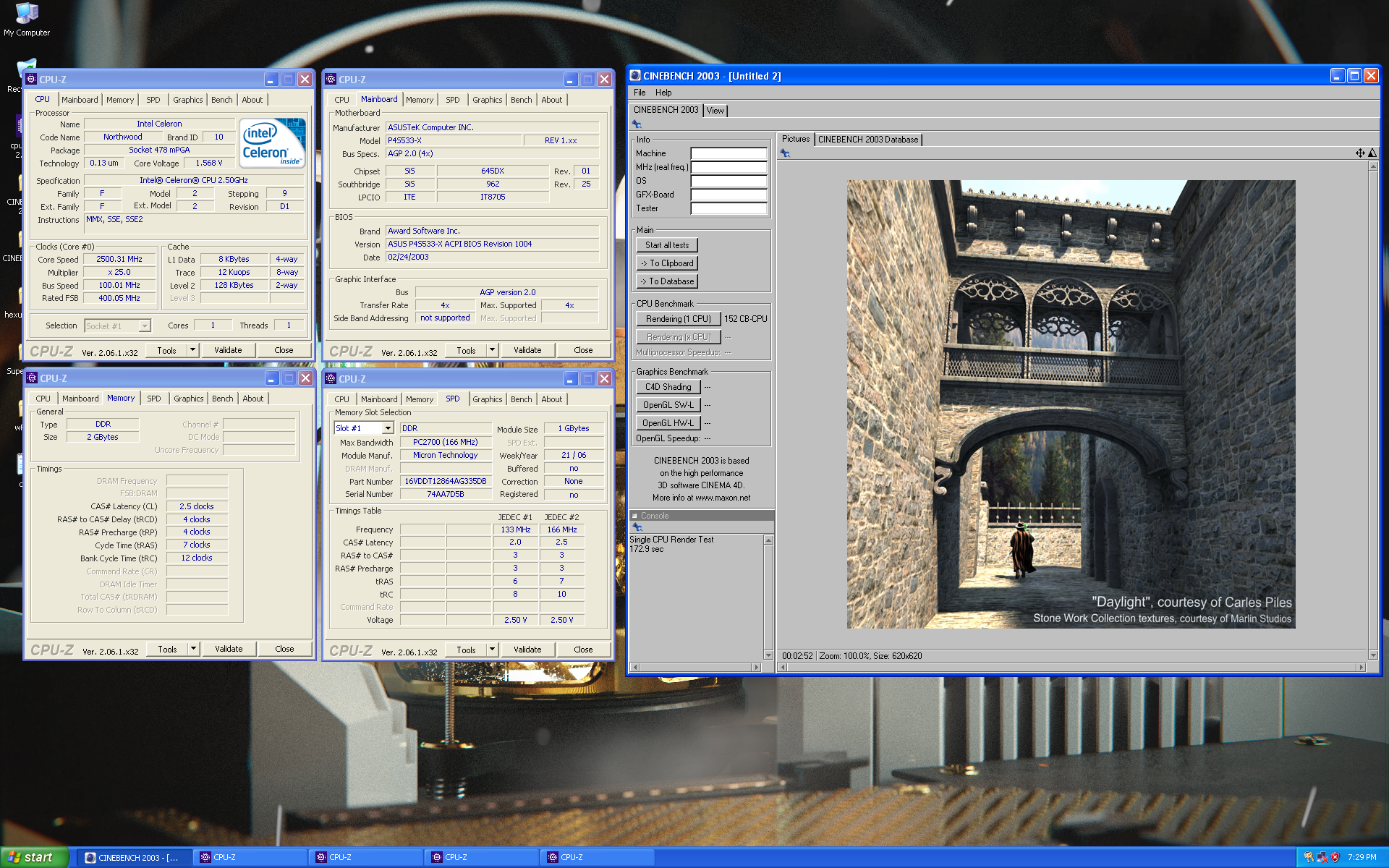Click the picture viewer vertical scrollbar up arrow
This screenshot has width=1389, height=868.
pyautogui.click(x=1373, y=166)
